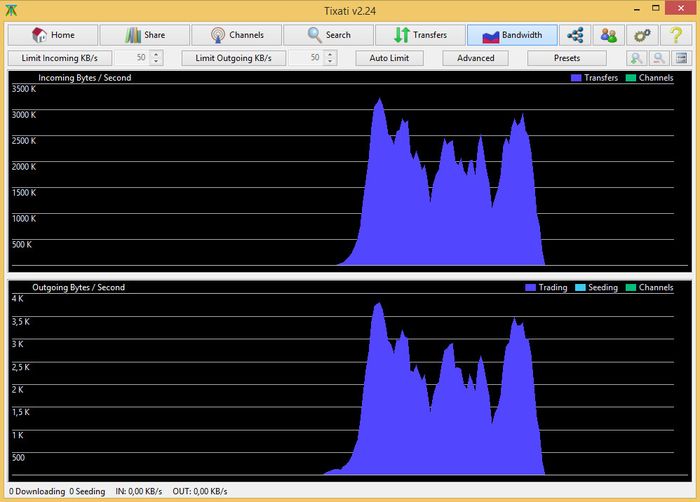
Task: Click the Tixati logo in title bar
Action: (12, 9)
